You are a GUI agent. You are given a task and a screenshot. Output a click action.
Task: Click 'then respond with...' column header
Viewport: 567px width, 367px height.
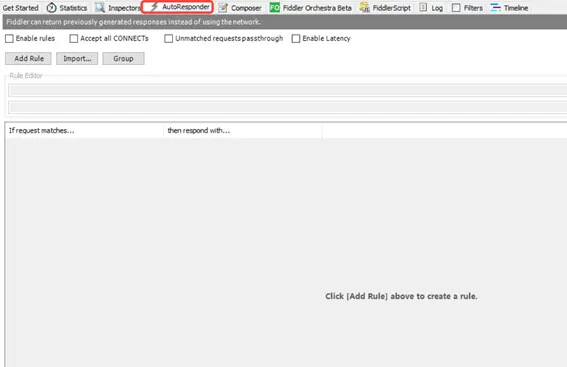[x=243, y=131]
